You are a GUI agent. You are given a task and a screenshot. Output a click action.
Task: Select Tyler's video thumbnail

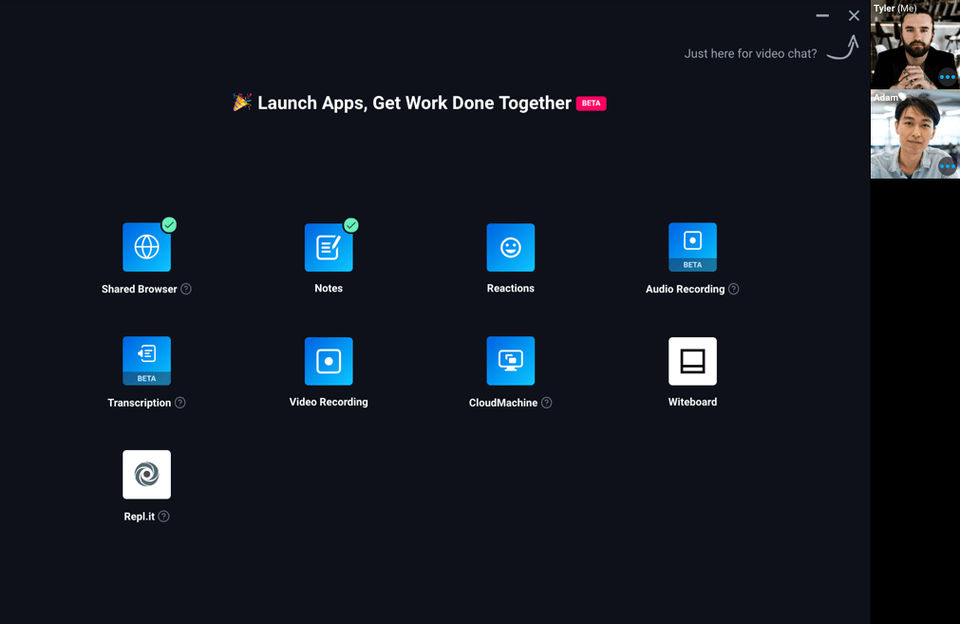[915, 45]
